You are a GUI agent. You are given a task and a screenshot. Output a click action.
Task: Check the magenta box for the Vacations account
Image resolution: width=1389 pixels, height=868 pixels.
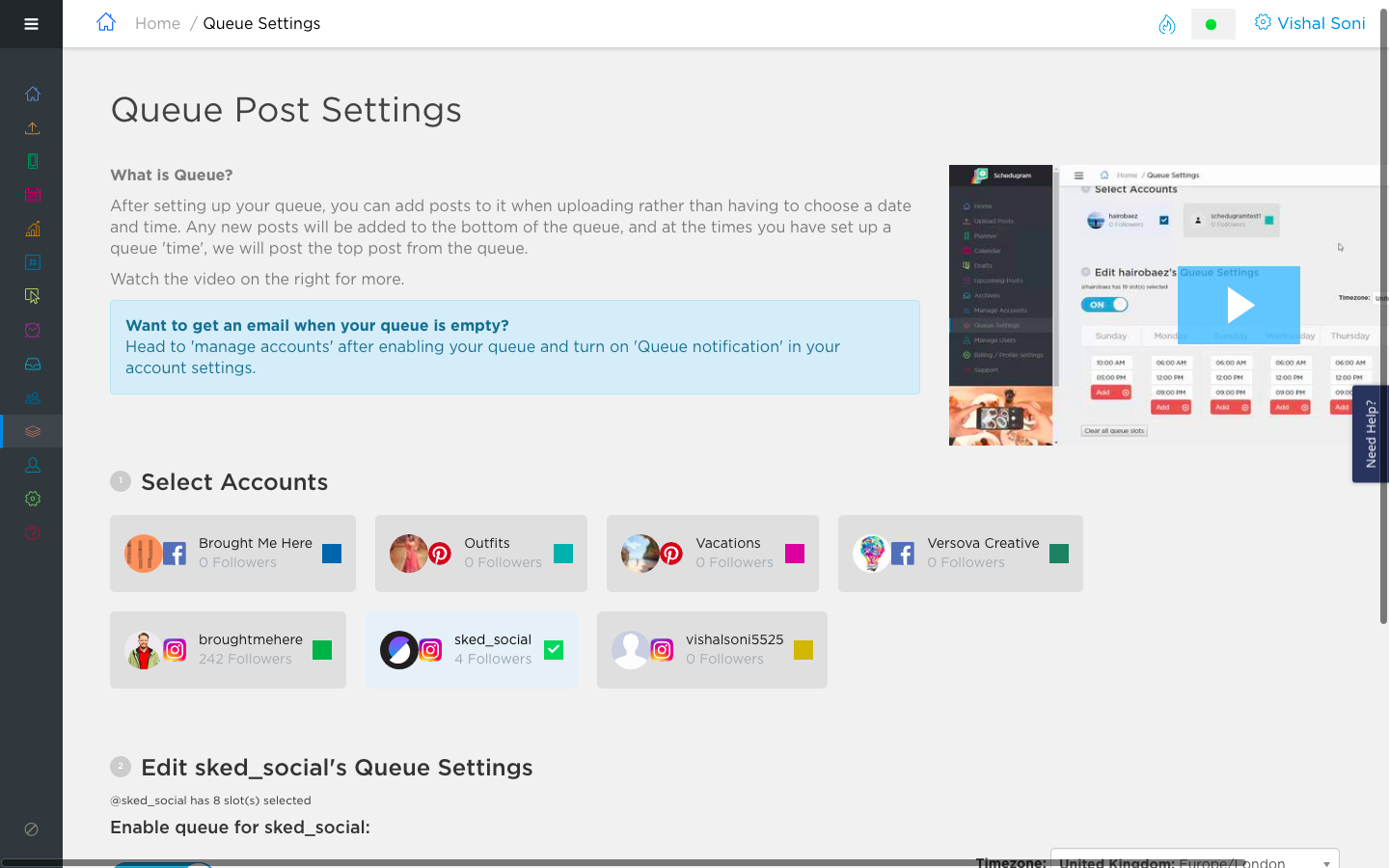point(795,554)
